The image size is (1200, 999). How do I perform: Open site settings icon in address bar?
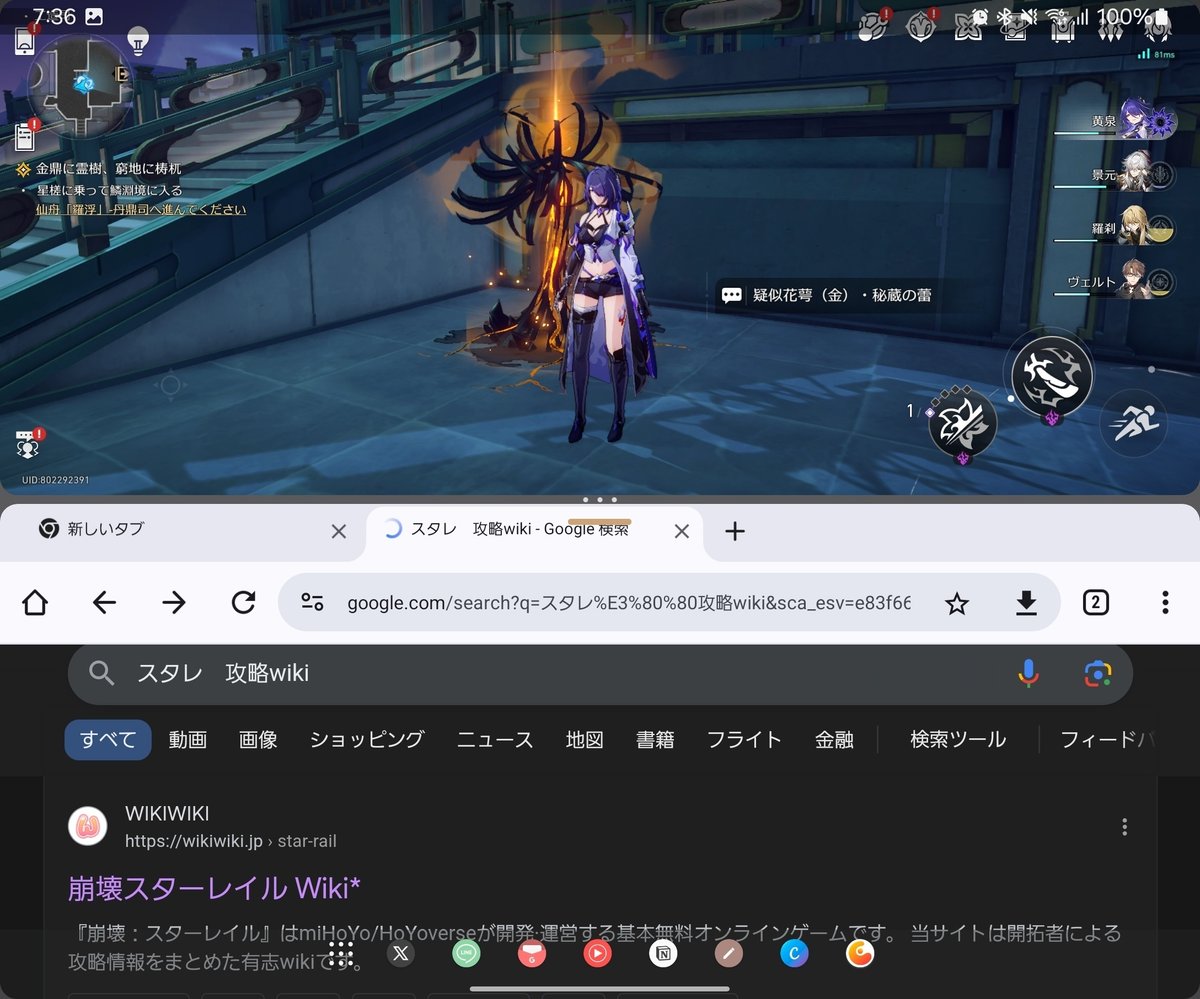[x=313, y=602]
